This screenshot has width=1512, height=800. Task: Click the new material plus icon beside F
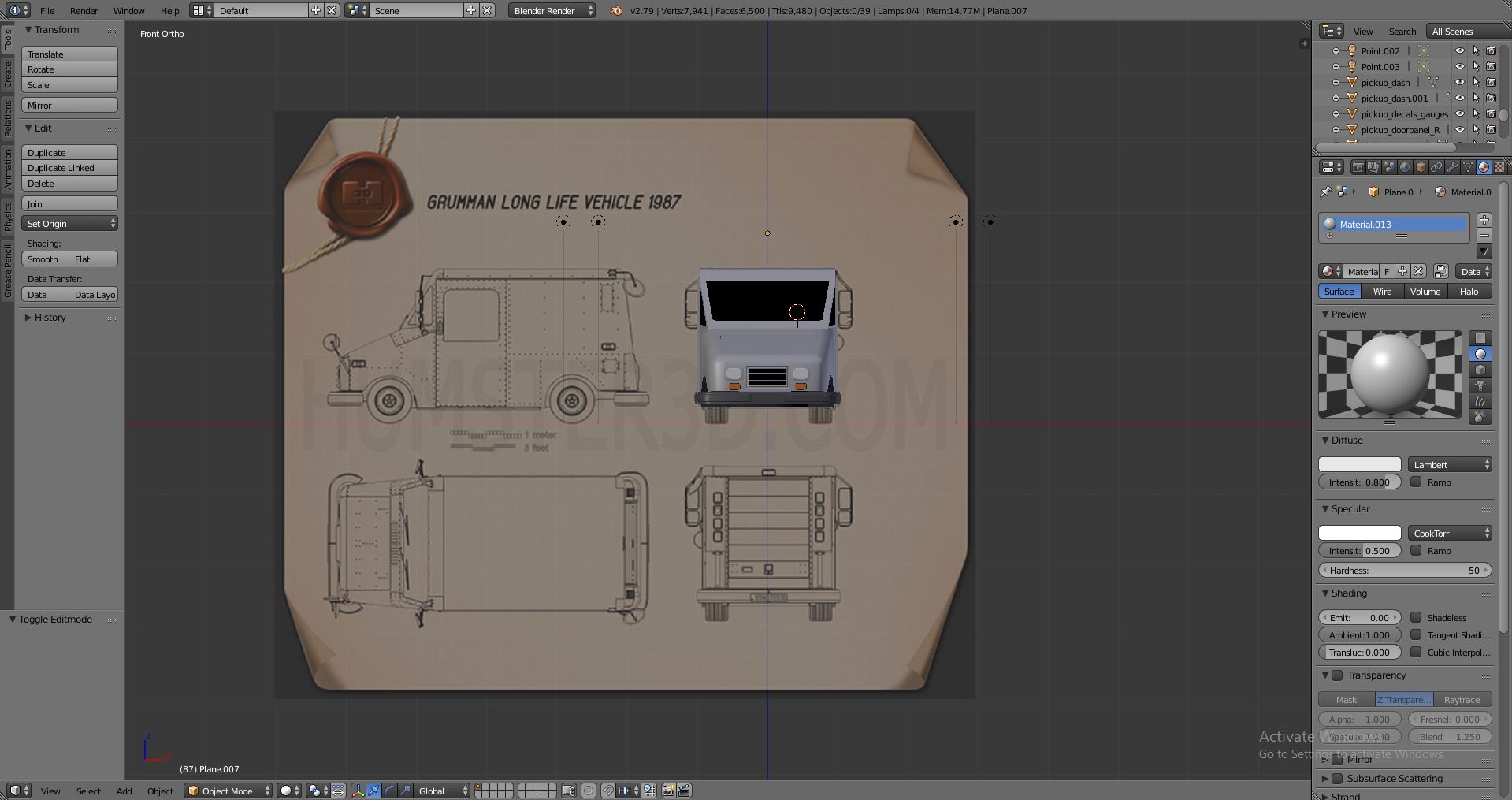tap(1402, 271)
